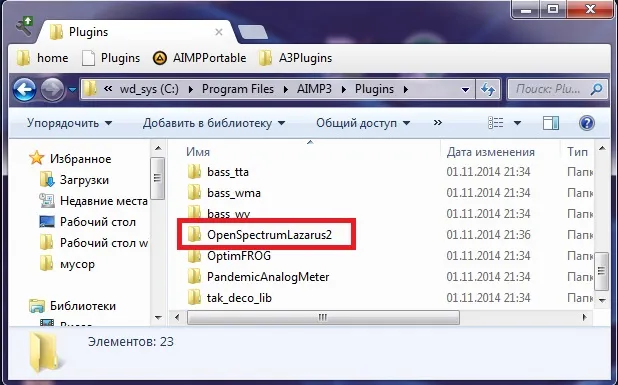
Task: Sort by Дата изменения column header
Action: [x=491, y=152]
